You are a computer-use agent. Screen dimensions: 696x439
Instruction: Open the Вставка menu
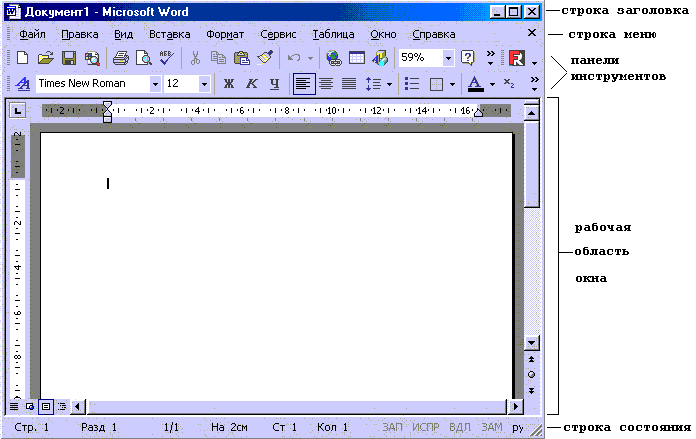170,34
